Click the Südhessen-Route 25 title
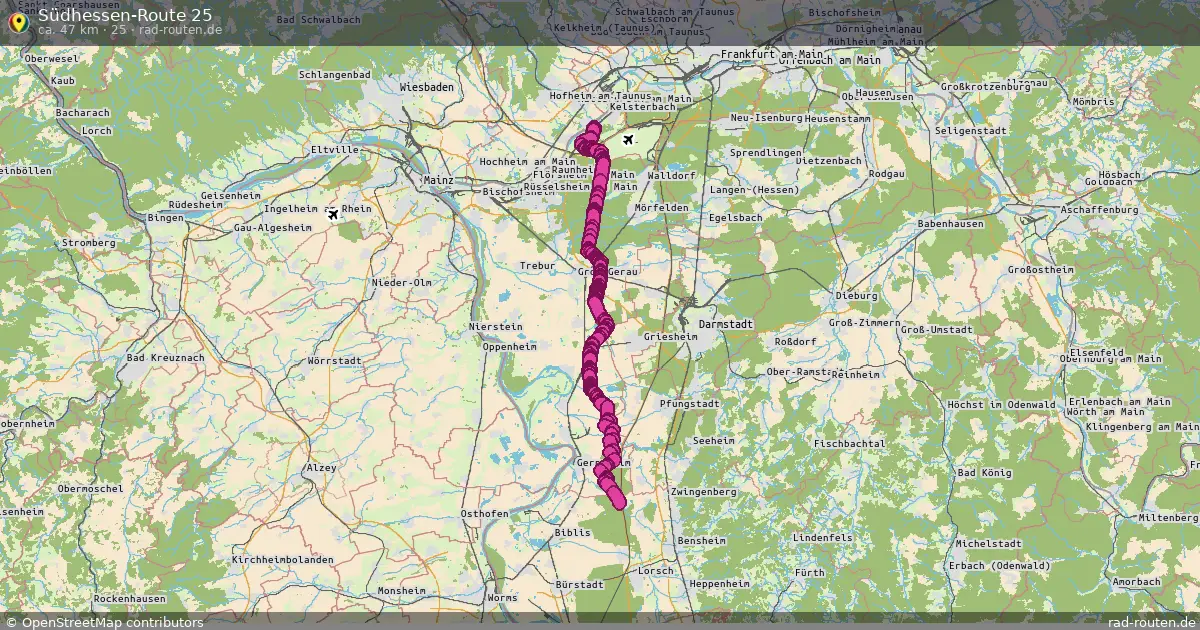1200x630 pixels. click(125, 14)
